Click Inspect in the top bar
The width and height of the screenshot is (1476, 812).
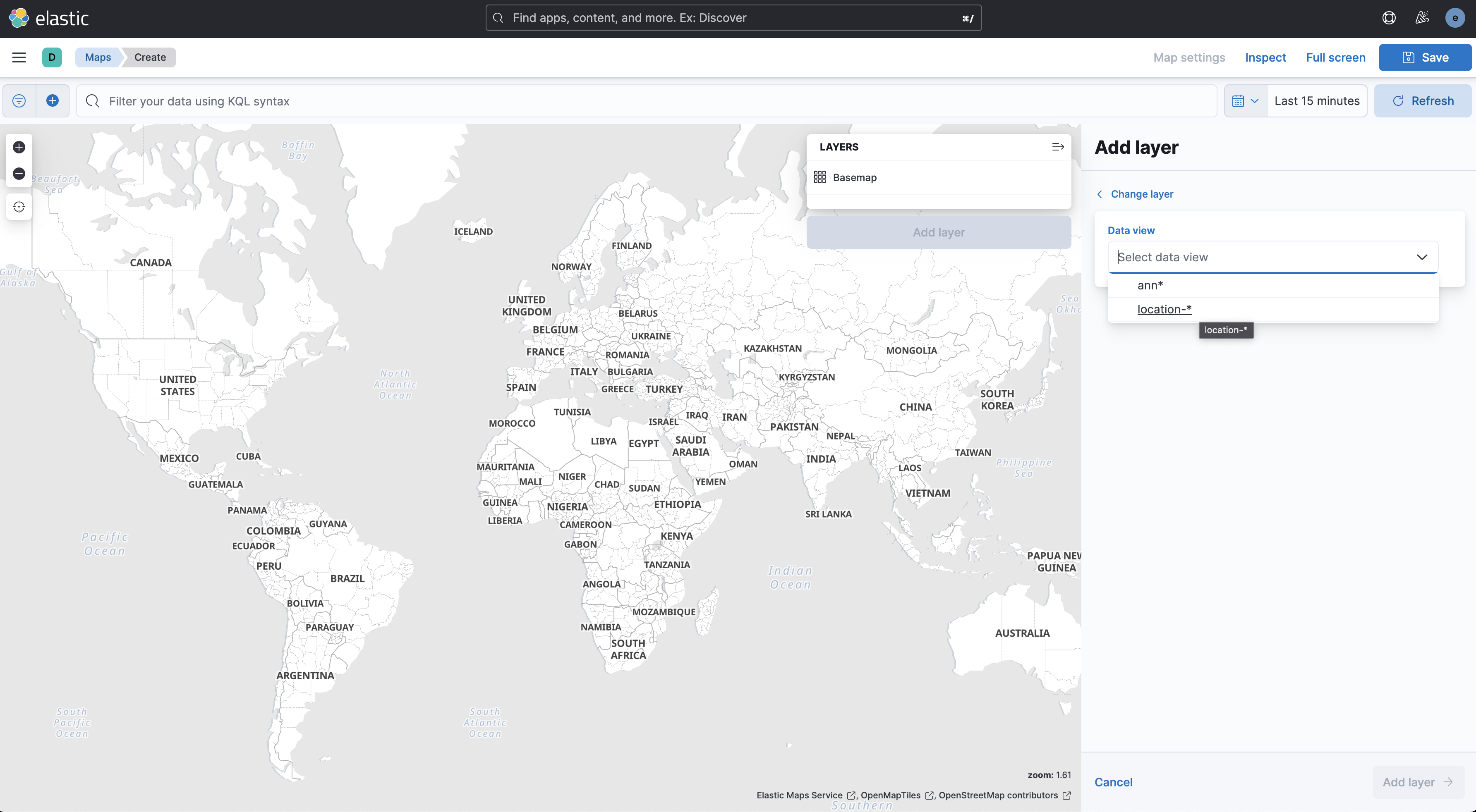(1265, 57)
